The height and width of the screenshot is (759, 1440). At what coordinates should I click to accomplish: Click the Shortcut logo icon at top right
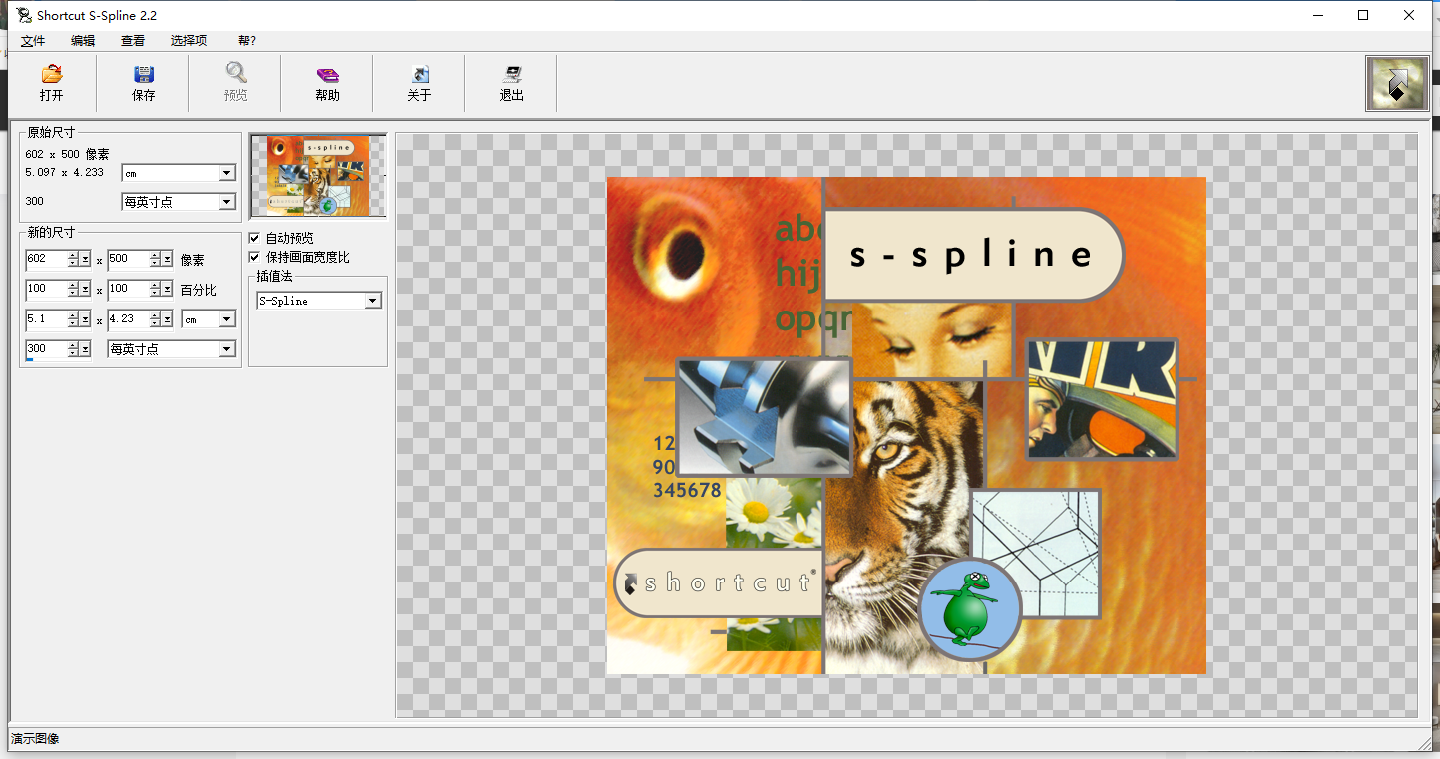1397,83
